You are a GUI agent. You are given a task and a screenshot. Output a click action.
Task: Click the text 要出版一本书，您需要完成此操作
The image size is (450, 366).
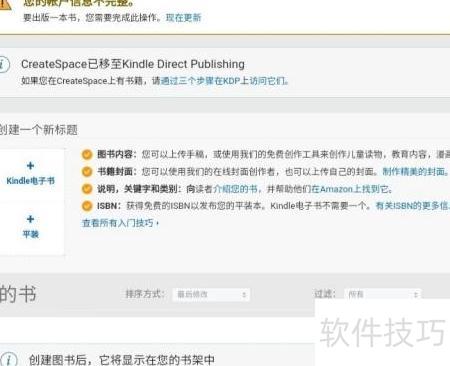pos(92,18)
